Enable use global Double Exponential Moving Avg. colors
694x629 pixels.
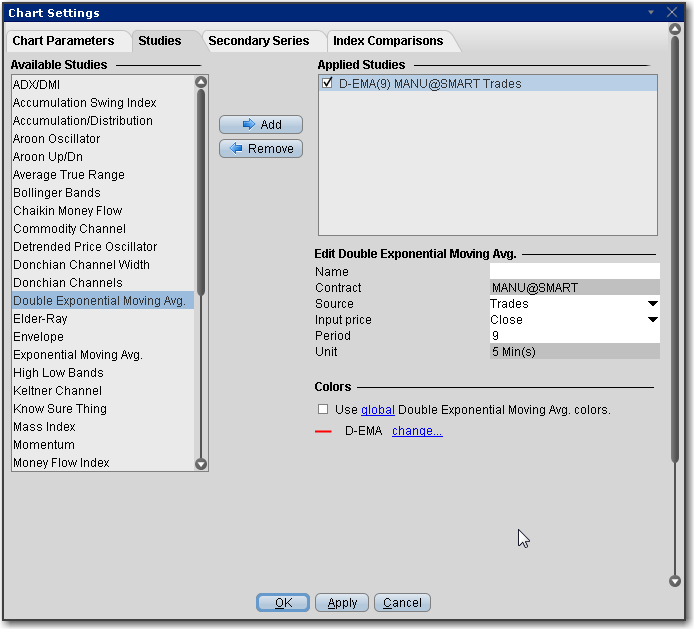323,409
